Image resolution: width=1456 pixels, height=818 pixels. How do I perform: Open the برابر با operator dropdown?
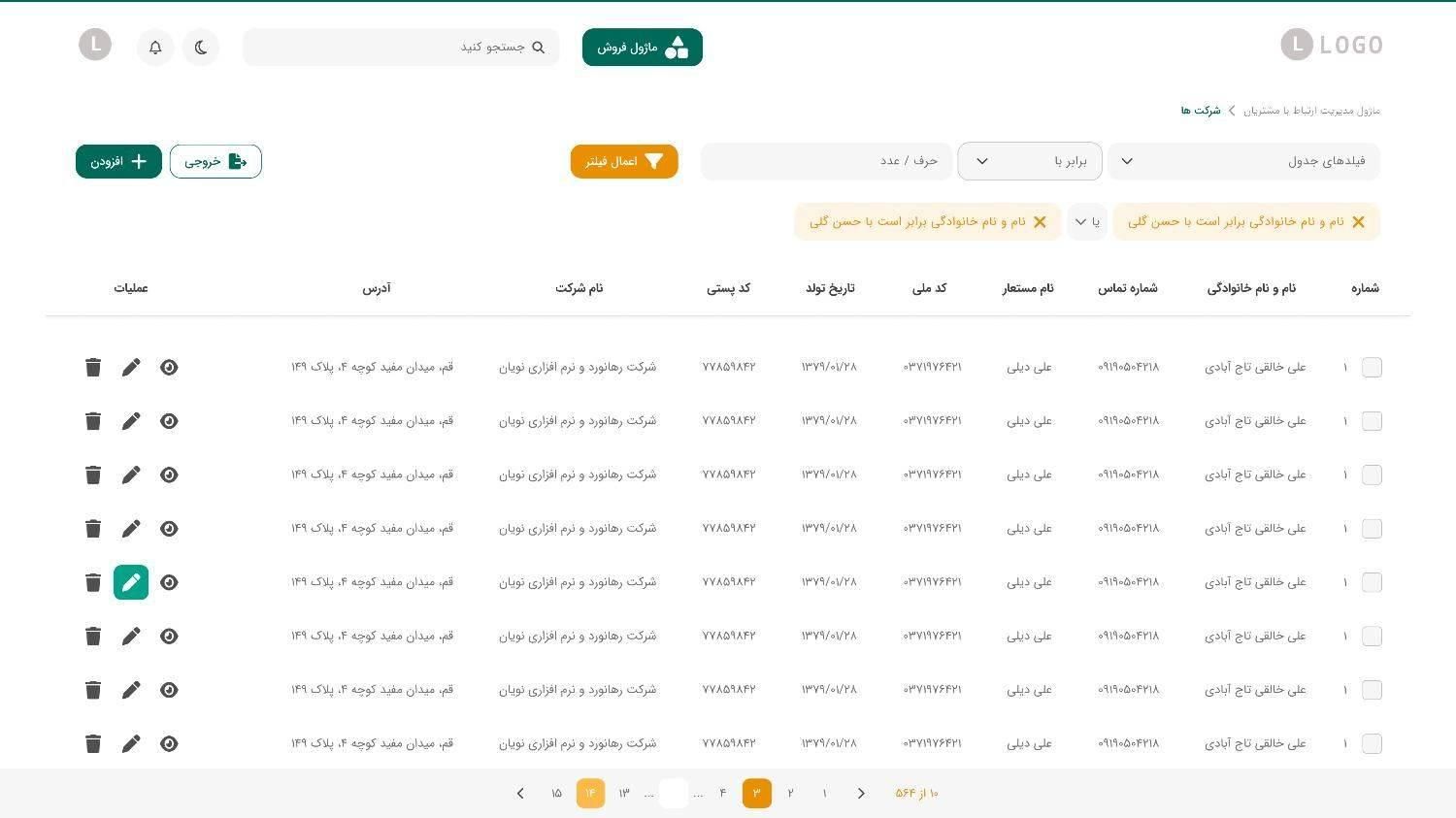click(1030, 161)
